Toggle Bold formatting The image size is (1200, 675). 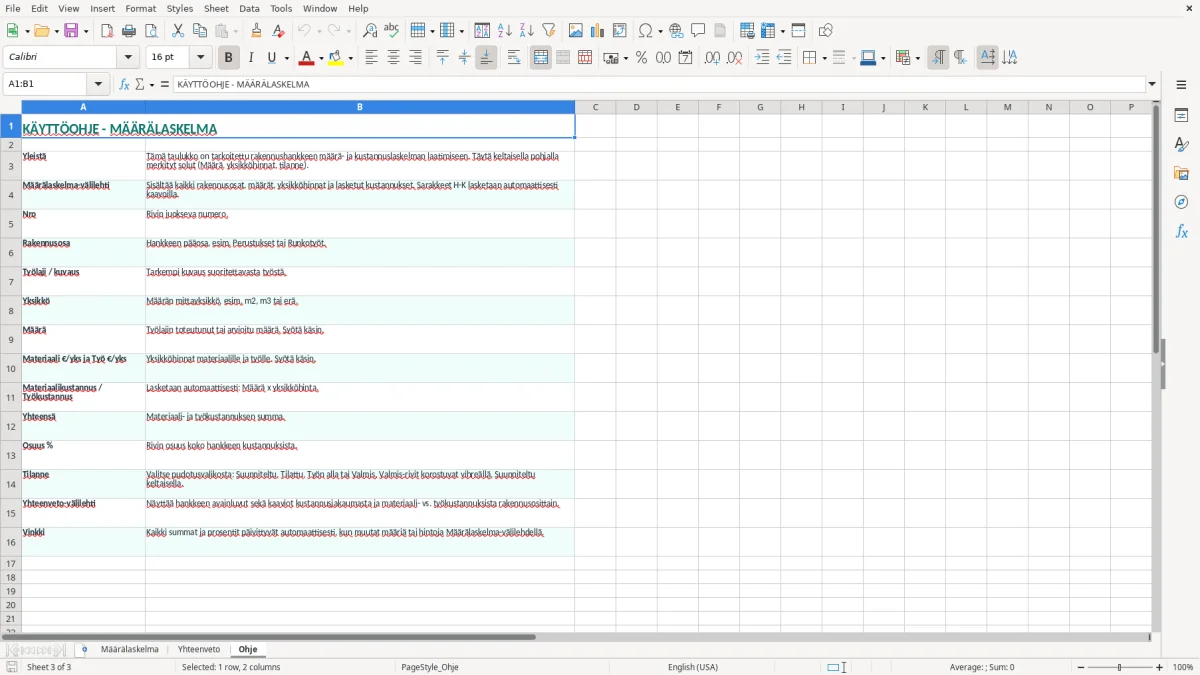pos(229,58)
